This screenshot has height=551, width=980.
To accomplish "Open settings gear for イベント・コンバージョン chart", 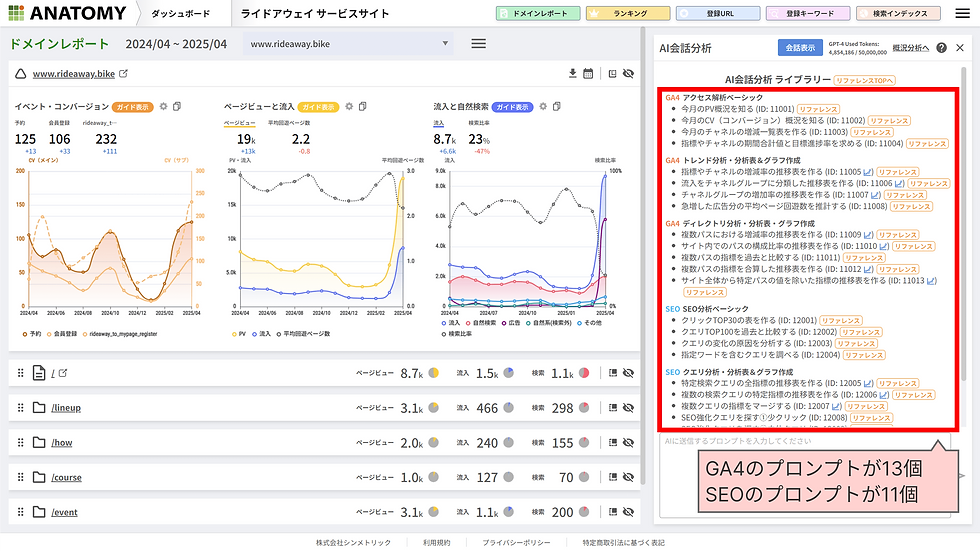I will 163,107.
